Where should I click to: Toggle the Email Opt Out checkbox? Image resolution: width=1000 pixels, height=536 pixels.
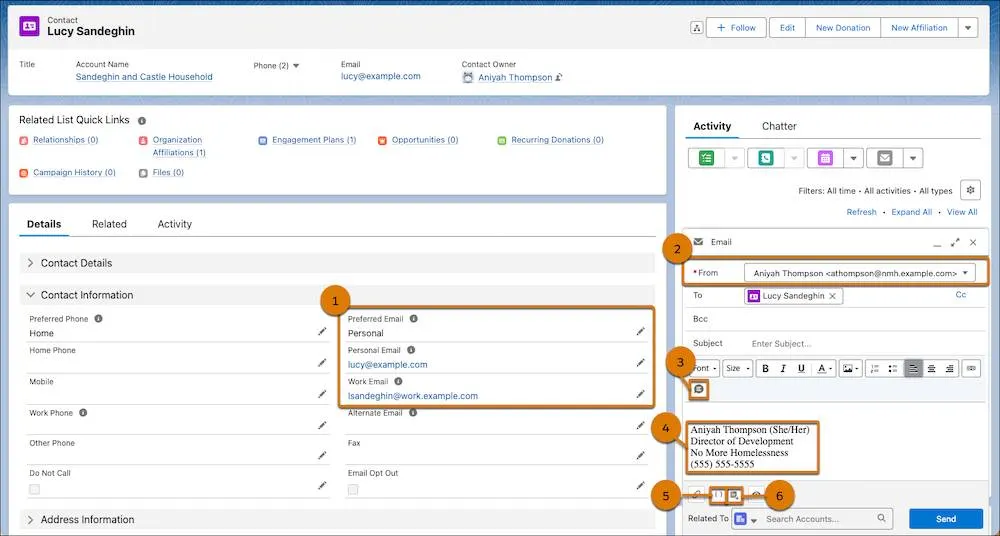pyautogui.click(x=353, y=489)
